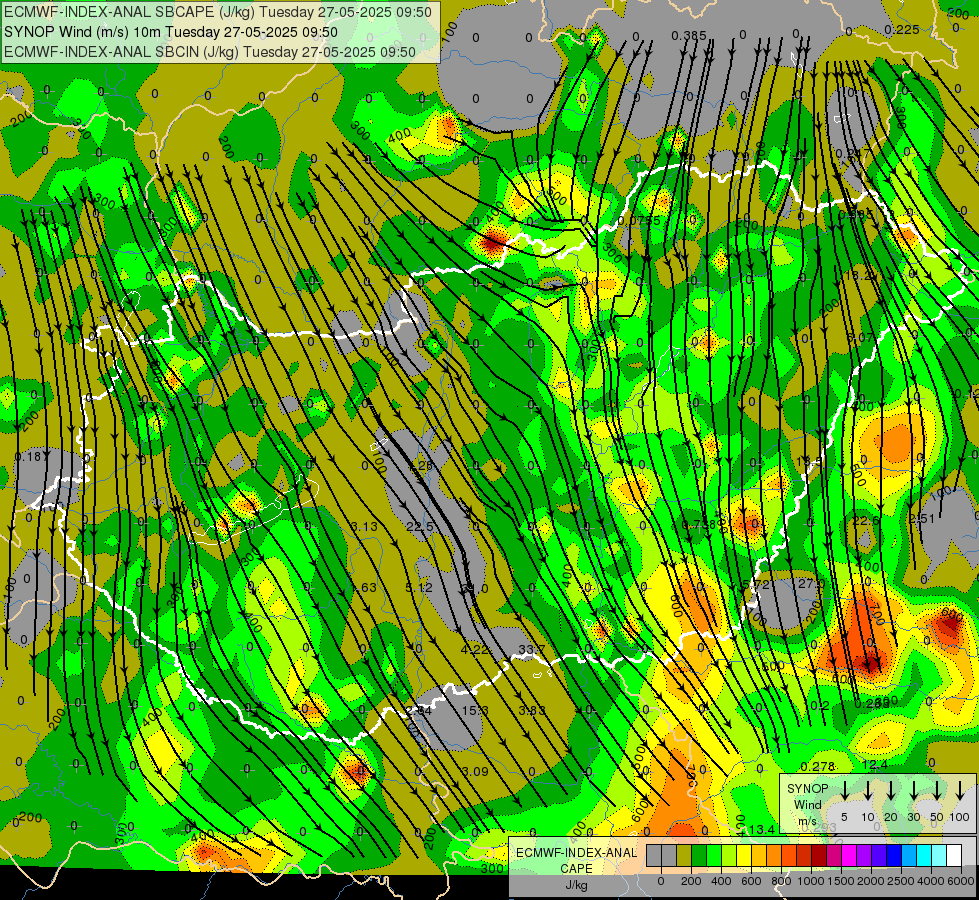Click the '3.13' value on the map
The image size is (979, 900).
coord(364,527)
